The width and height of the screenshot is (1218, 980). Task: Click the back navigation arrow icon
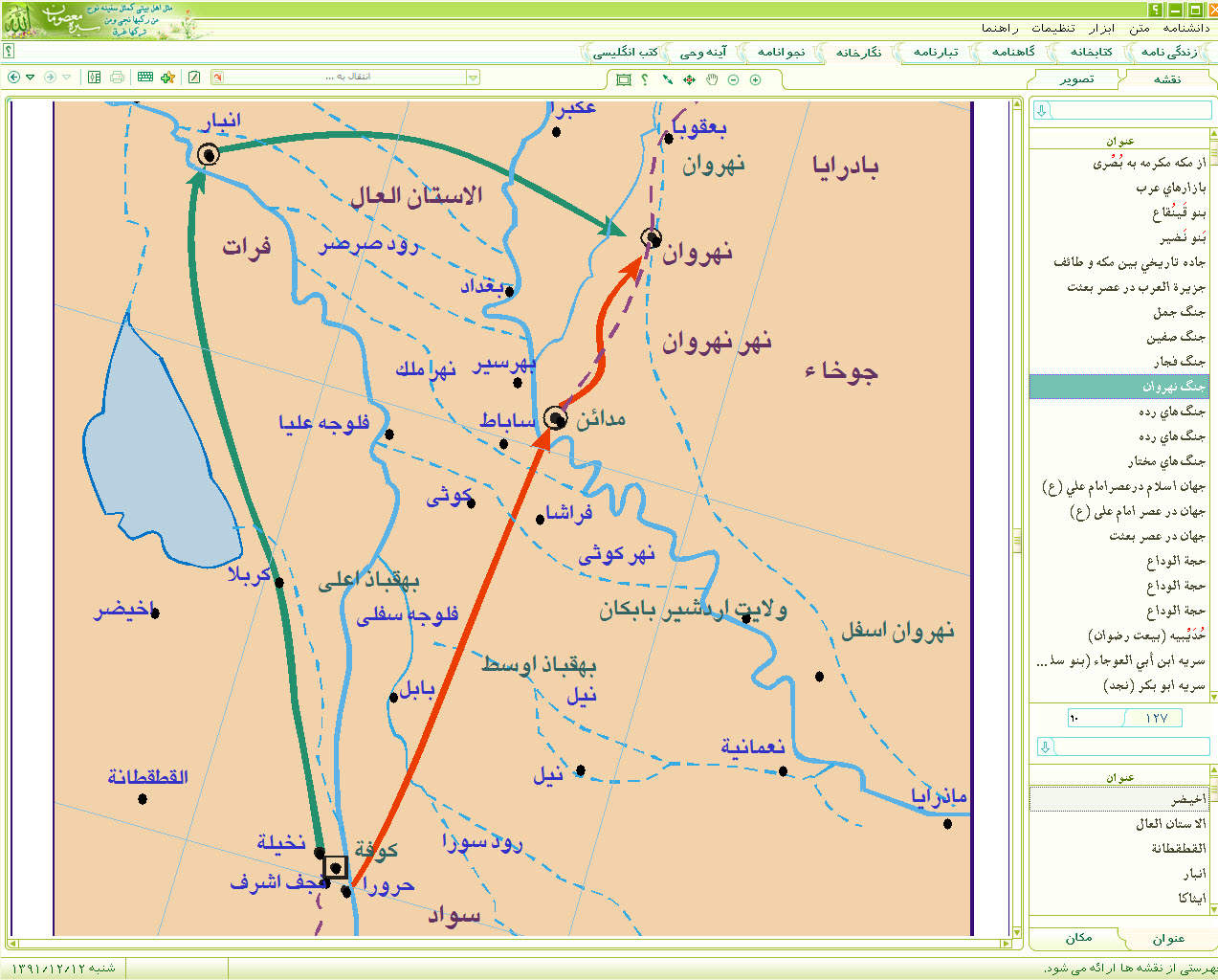click(13, 78)
